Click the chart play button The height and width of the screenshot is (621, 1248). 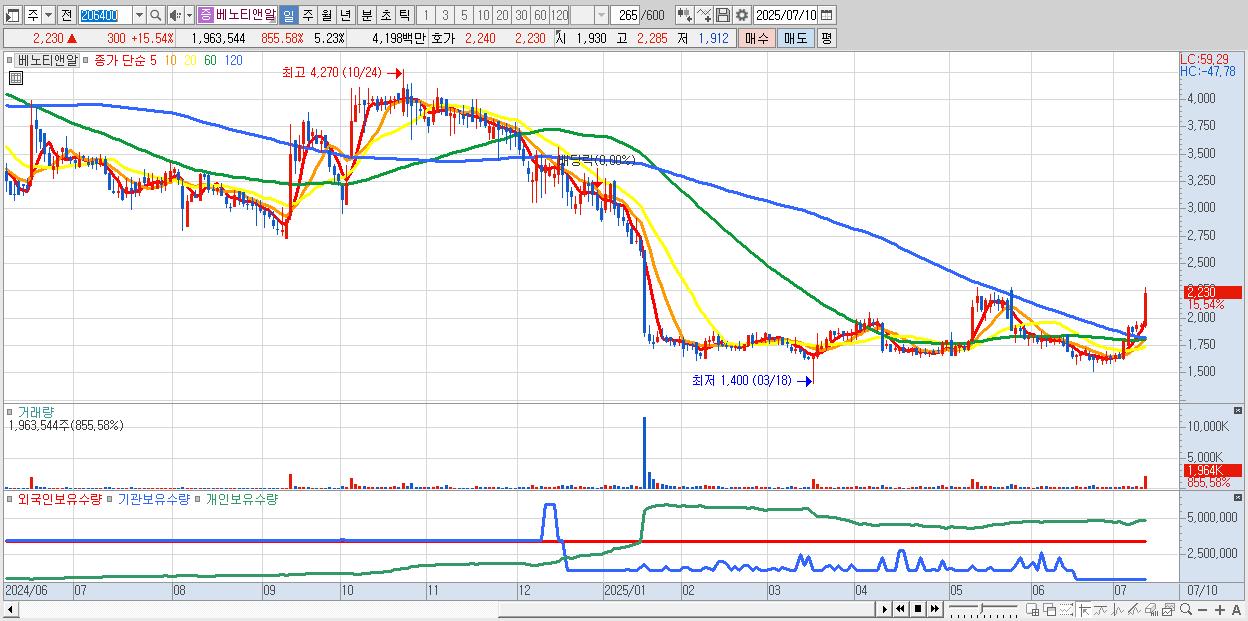coord(885,609)
